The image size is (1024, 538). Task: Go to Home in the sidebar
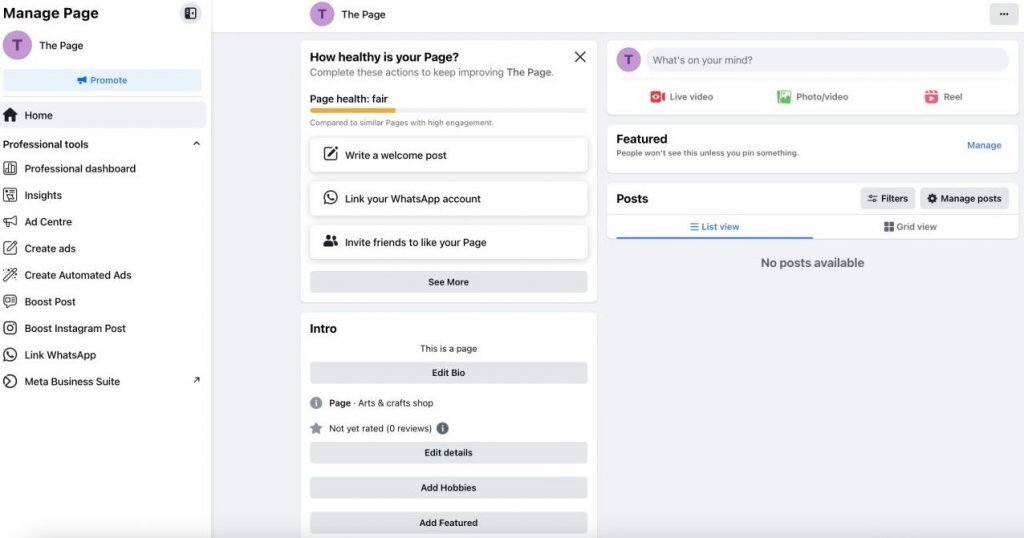point(103,115)
